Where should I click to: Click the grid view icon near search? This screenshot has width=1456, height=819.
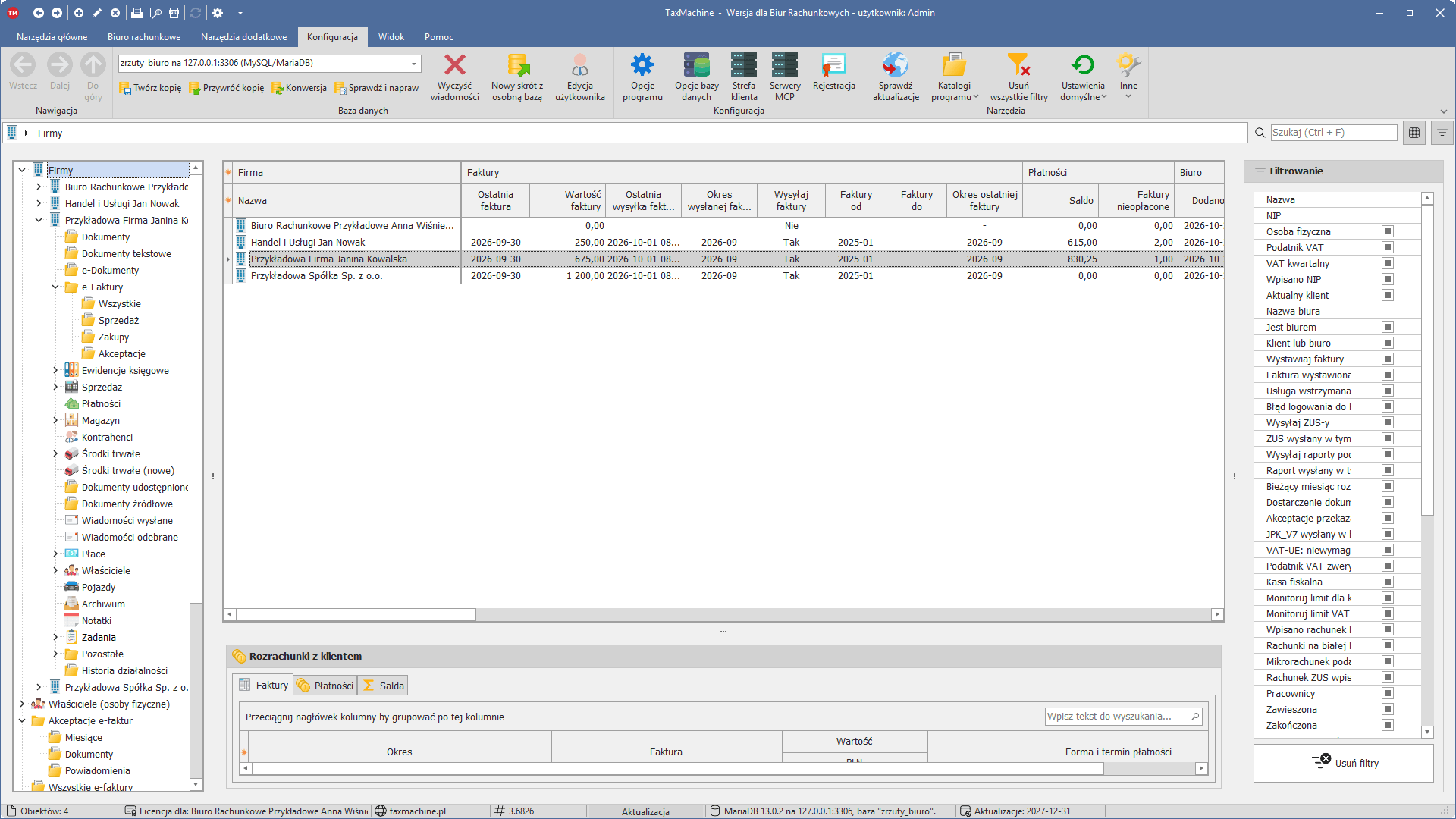[1414, 133]
